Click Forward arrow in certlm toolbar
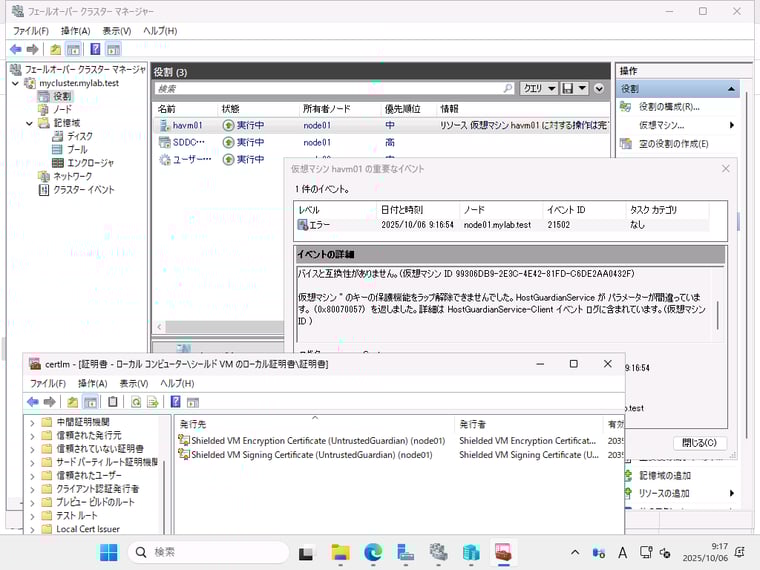 (49, 402)
